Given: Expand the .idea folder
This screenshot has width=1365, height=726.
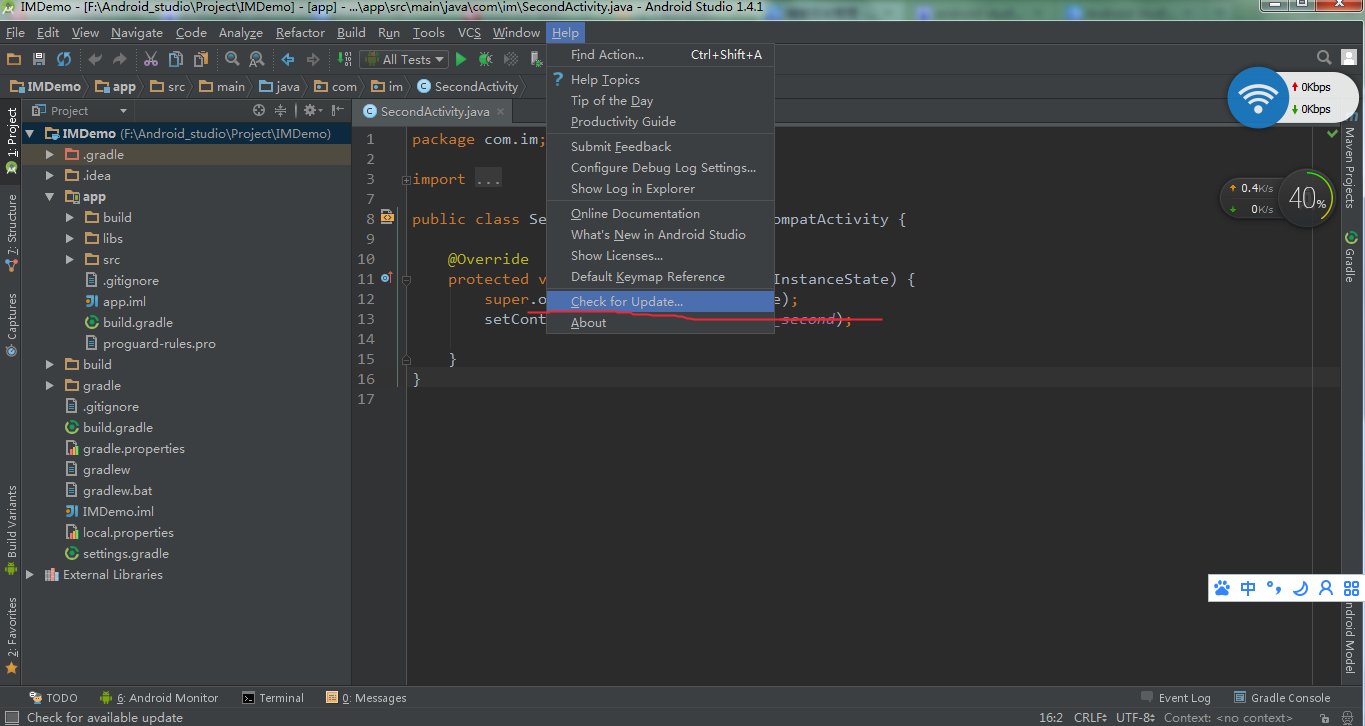Looking at the screenshot, I should click(x=50, y=176).
